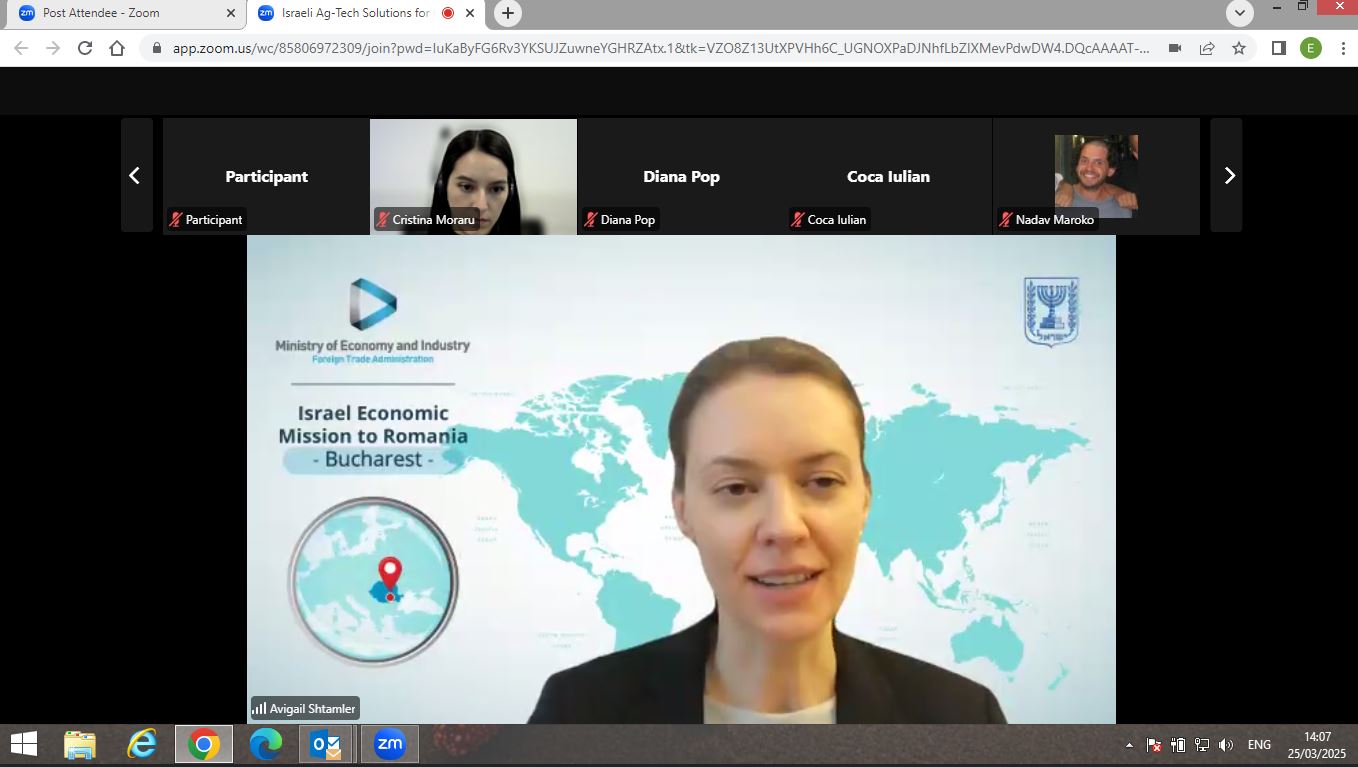Launch Microsoft Edge from the taskbar
Screen dimensions: 1358x767
[x=265, y=744]
